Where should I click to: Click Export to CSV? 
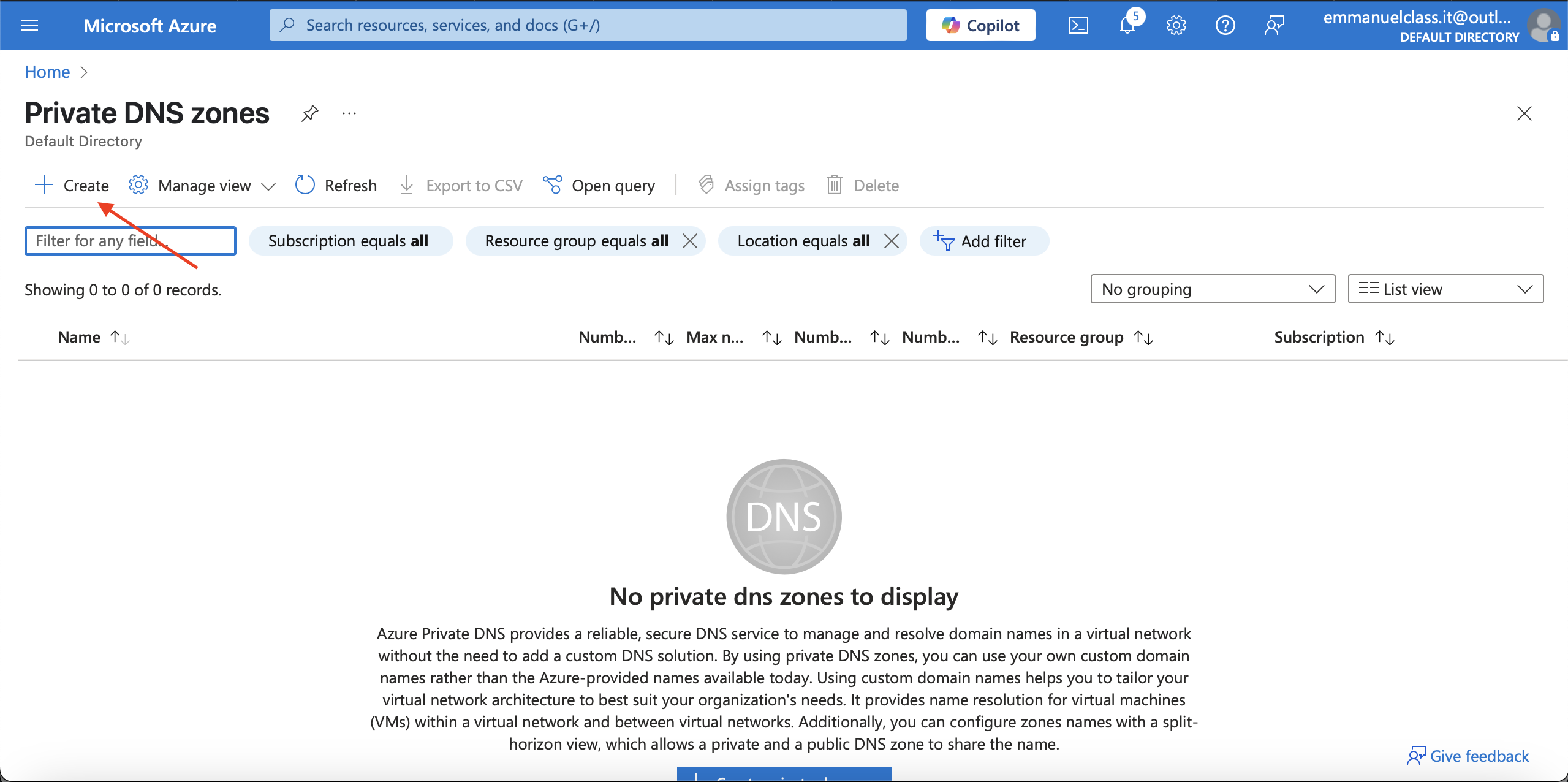(x=461, y=185)
